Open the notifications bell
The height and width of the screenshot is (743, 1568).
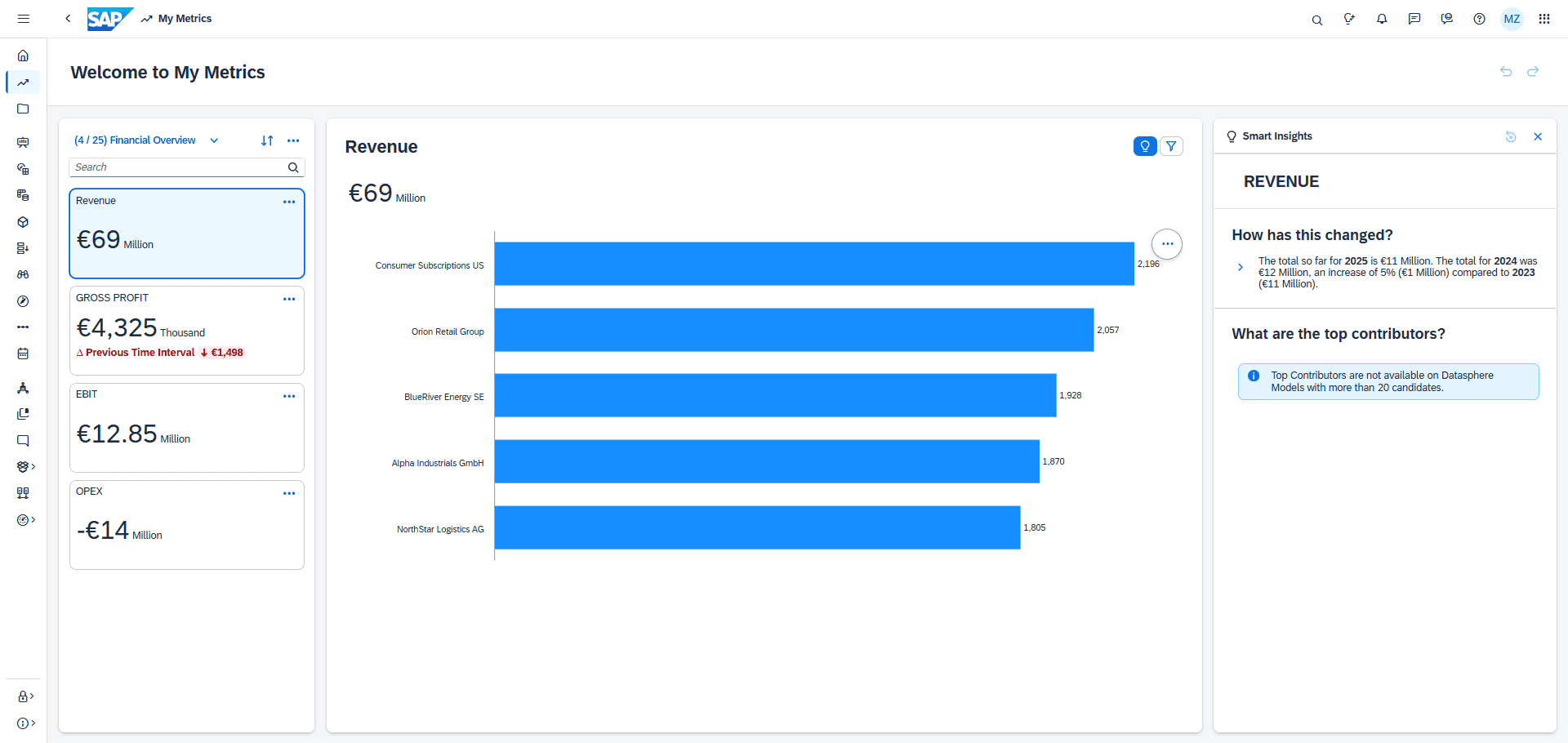click(x=1382, y=19)
